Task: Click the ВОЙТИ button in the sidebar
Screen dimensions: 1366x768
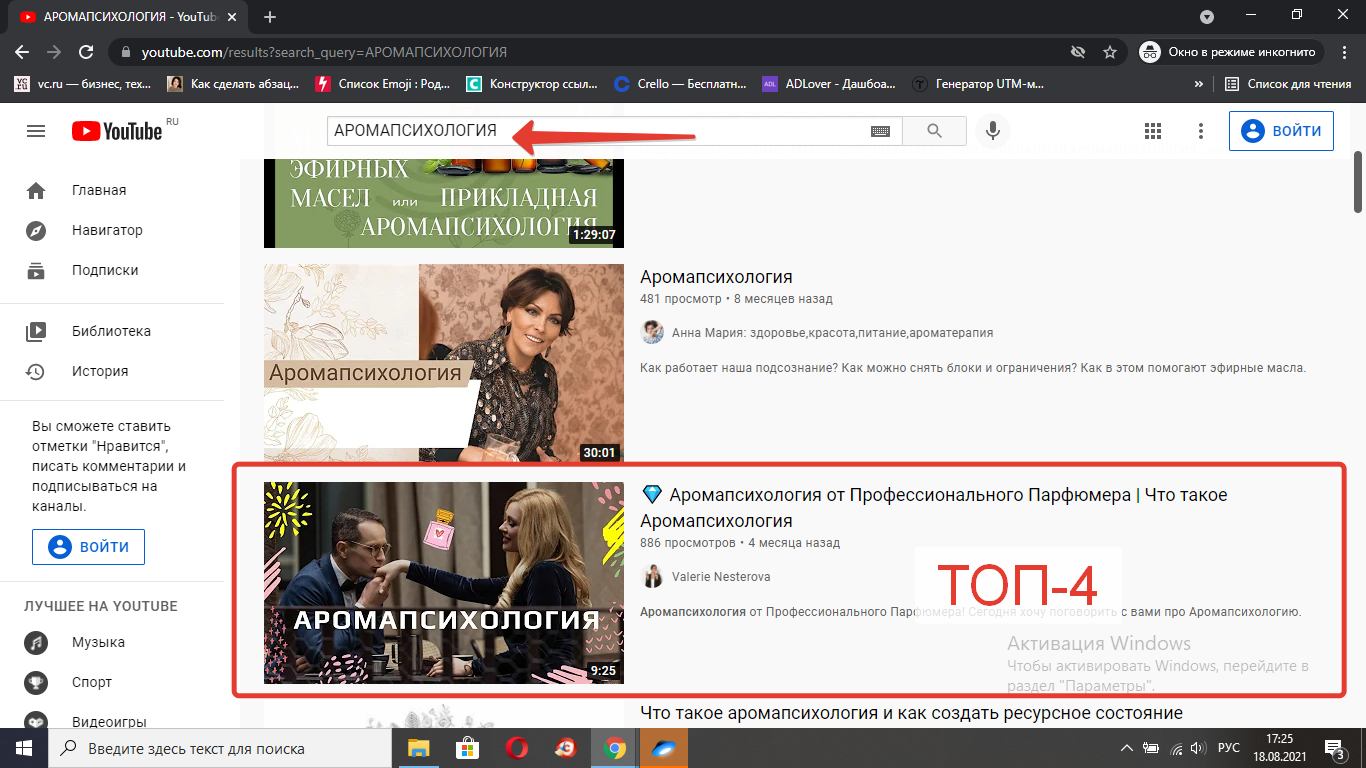Action: (88, 547)
